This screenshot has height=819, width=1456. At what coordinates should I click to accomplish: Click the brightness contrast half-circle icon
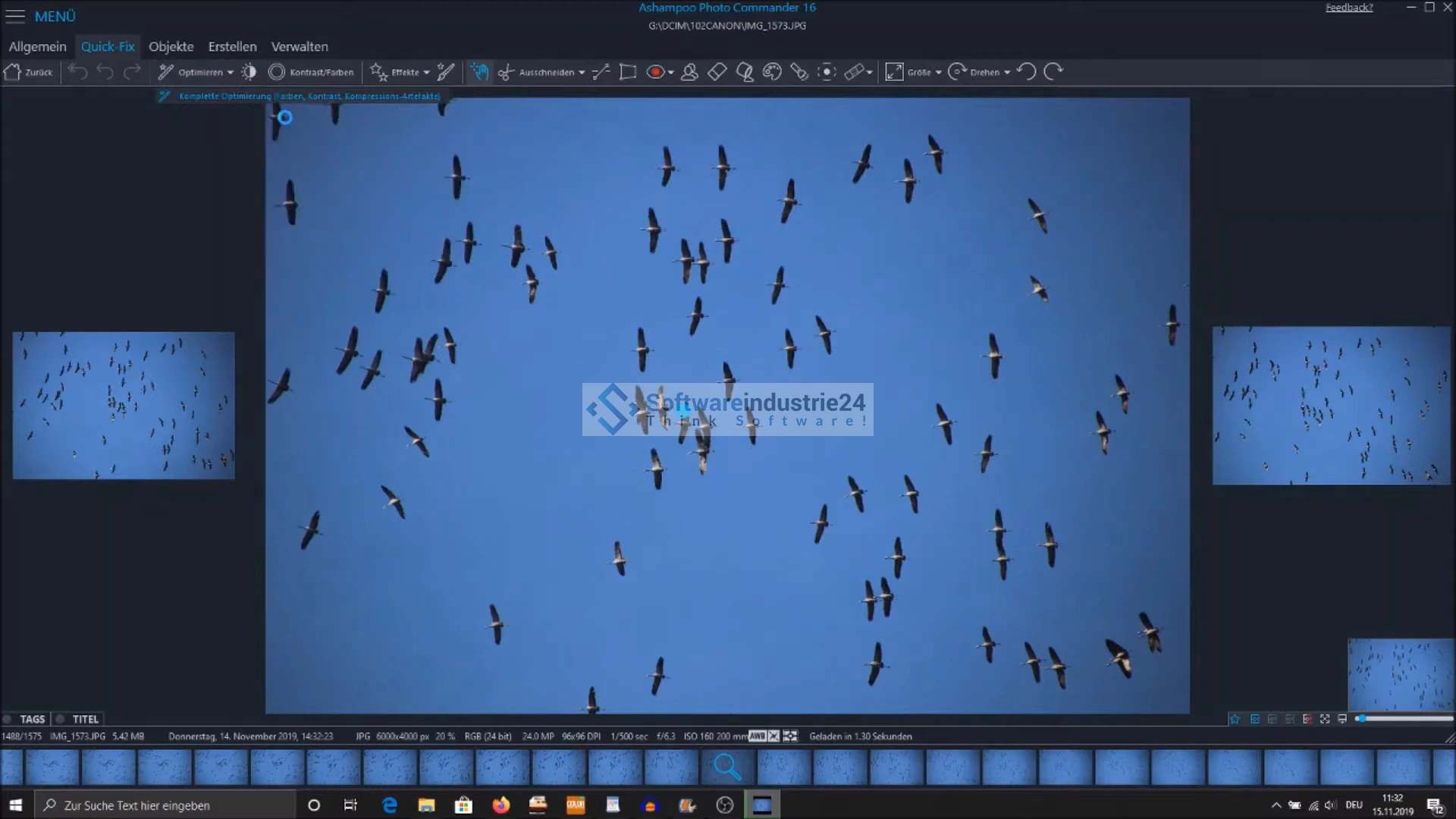pos(249,72)
